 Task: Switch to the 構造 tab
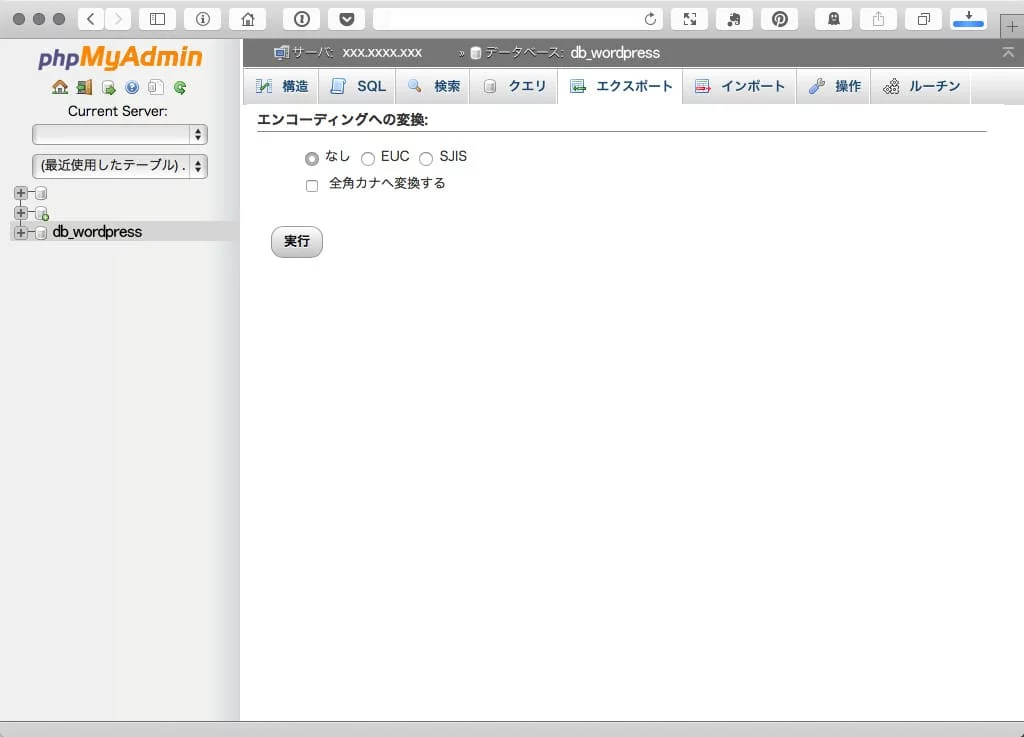(x=281, y=86)
